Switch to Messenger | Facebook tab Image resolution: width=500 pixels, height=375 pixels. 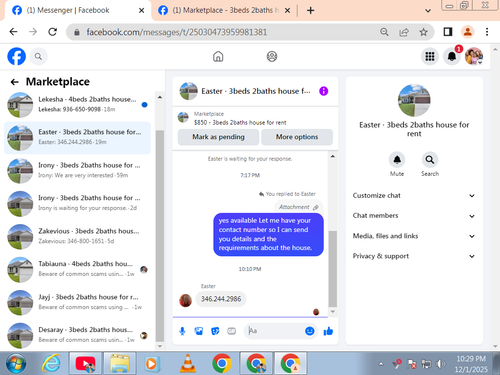[x=77, y=10]
